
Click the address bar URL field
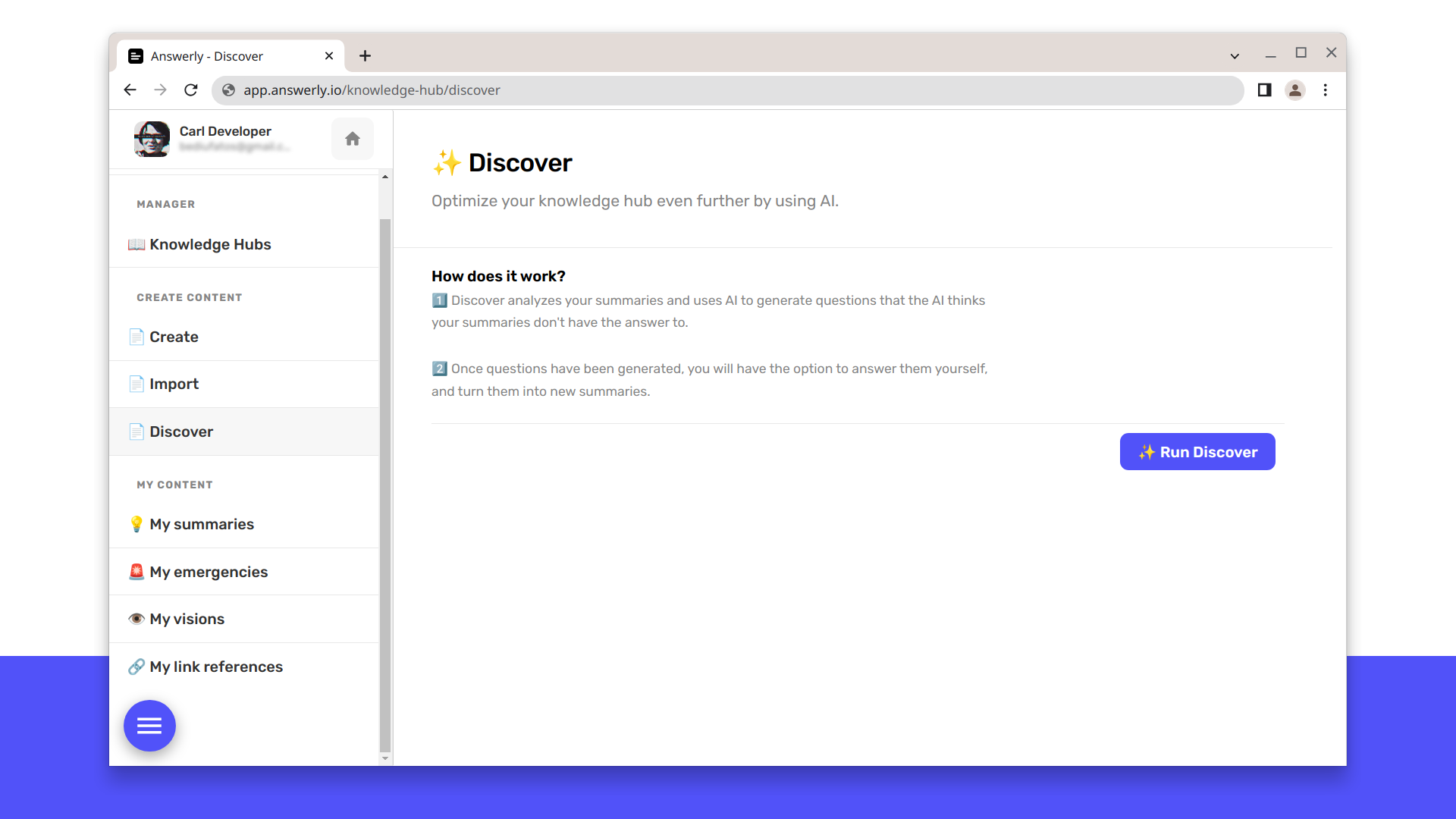point(729,90)
